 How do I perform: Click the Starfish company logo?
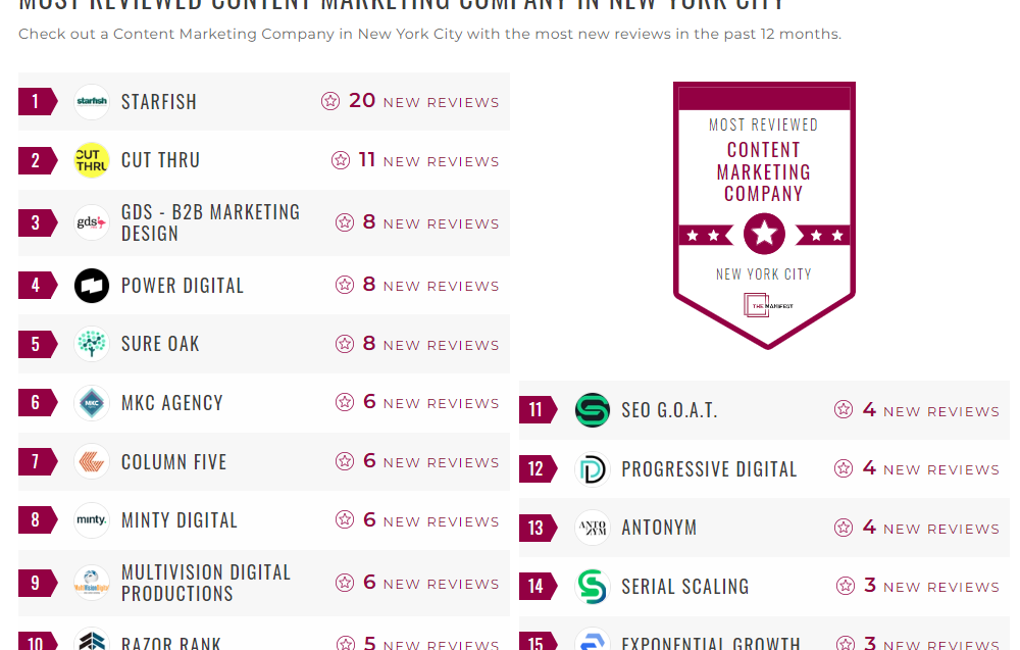coord(92,102)
